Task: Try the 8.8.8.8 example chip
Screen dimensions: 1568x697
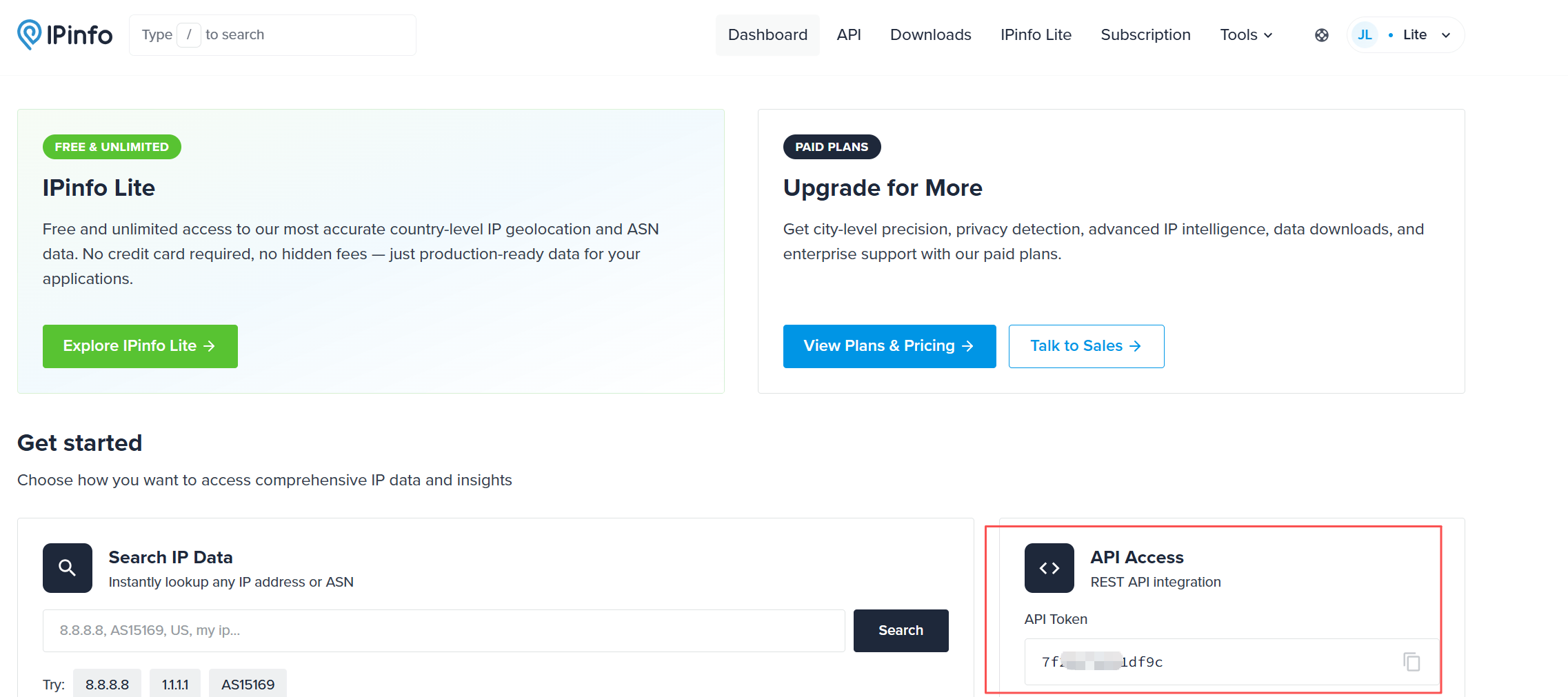Action: 107,684
